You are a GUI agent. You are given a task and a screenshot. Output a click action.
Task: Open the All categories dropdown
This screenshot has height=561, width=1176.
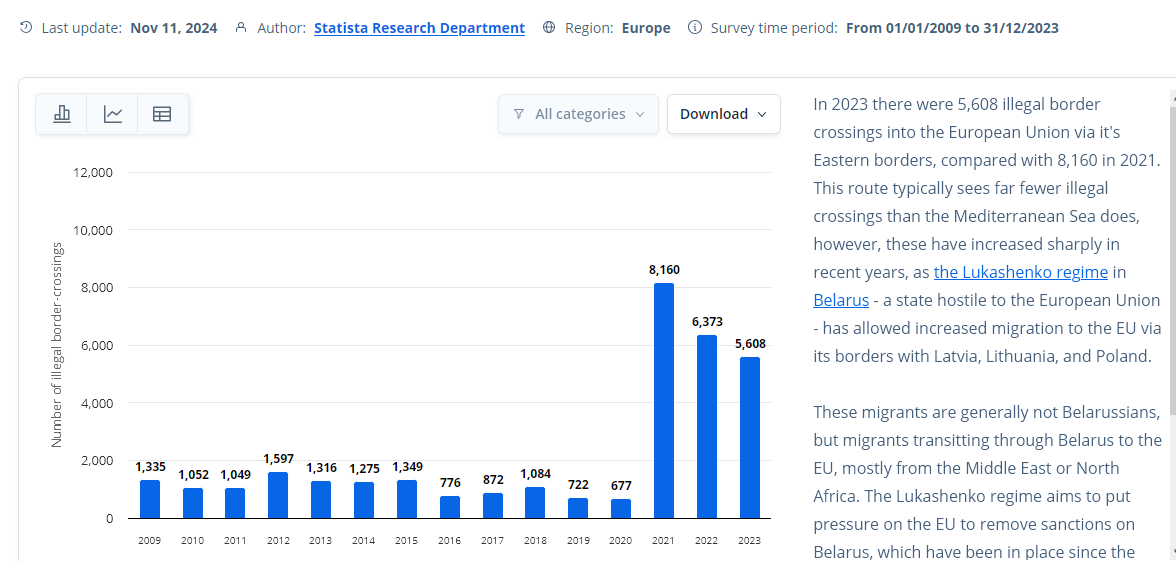578,114
